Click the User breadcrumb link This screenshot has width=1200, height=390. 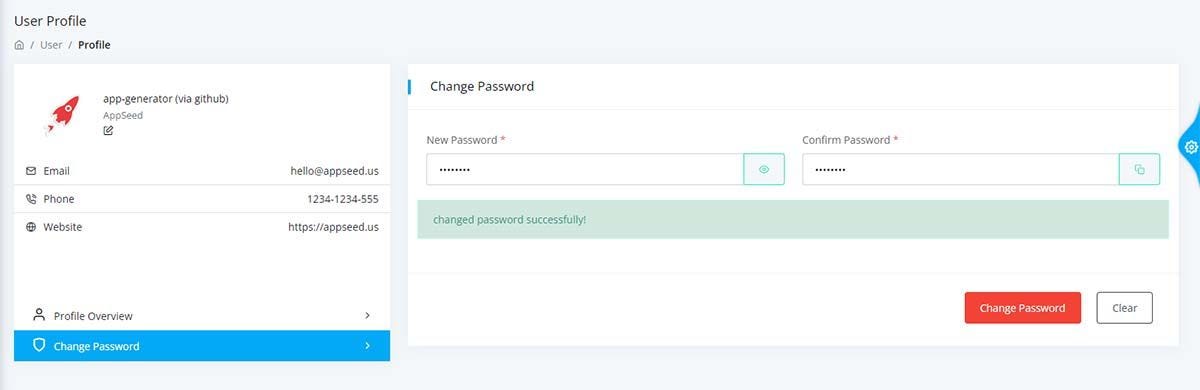pyautogui.click(x=51, y=45)
